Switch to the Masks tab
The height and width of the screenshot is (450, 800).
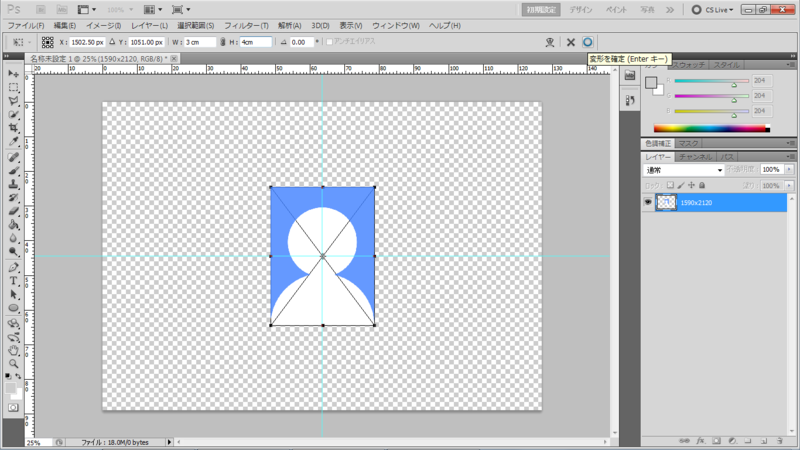coord(688,143)
